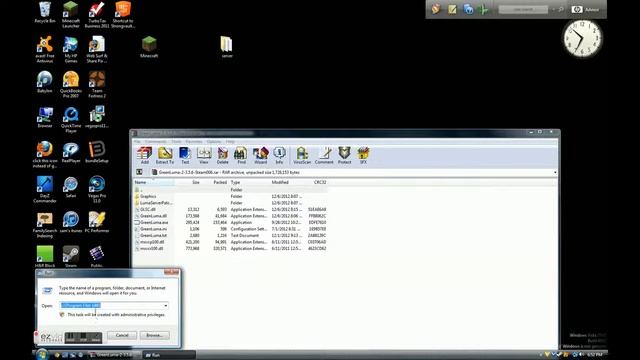
Task: Open the RealPlayer desktop icon
Action: [x=71, y=152]
